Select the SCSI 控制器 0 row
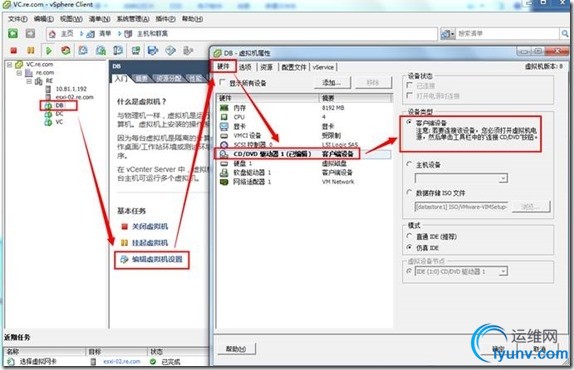Image resolution: width=574 pixels, height=370 pixels. (x=303, y=145)
